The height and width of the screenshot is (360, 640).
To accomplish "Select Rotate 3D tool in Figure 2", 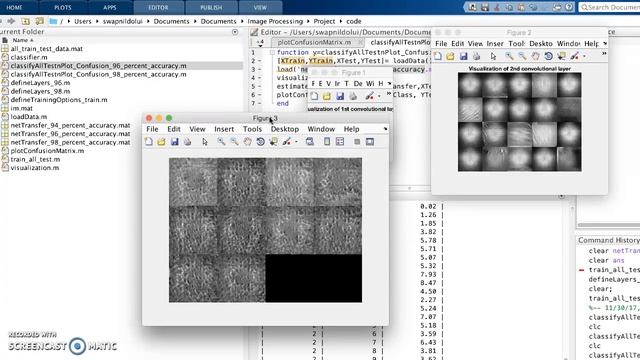I will pyautogui.click(x=549, y=56).
